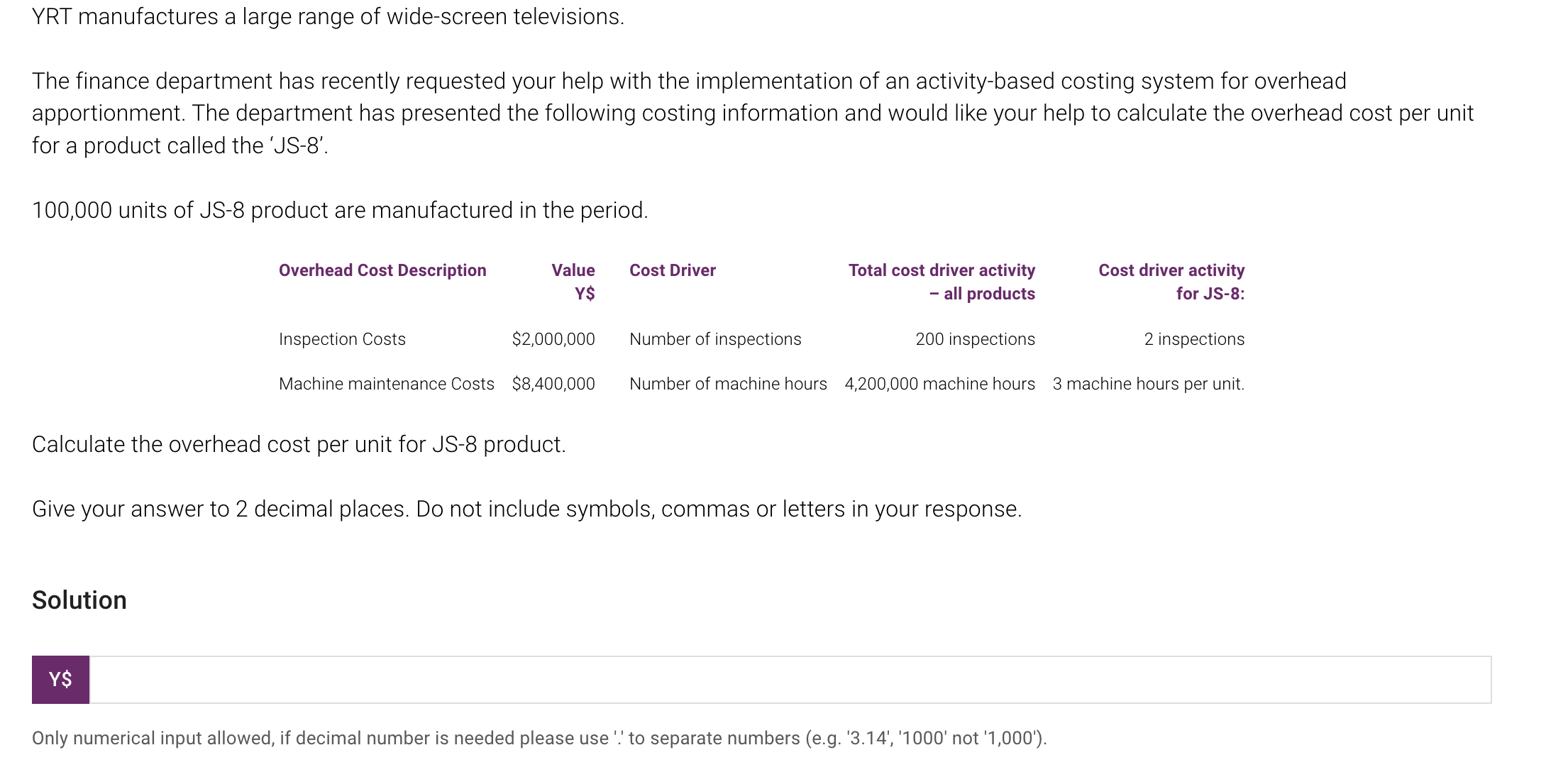Click the Value Y$ column header
1568x772 pixels.
pos(573,282)
